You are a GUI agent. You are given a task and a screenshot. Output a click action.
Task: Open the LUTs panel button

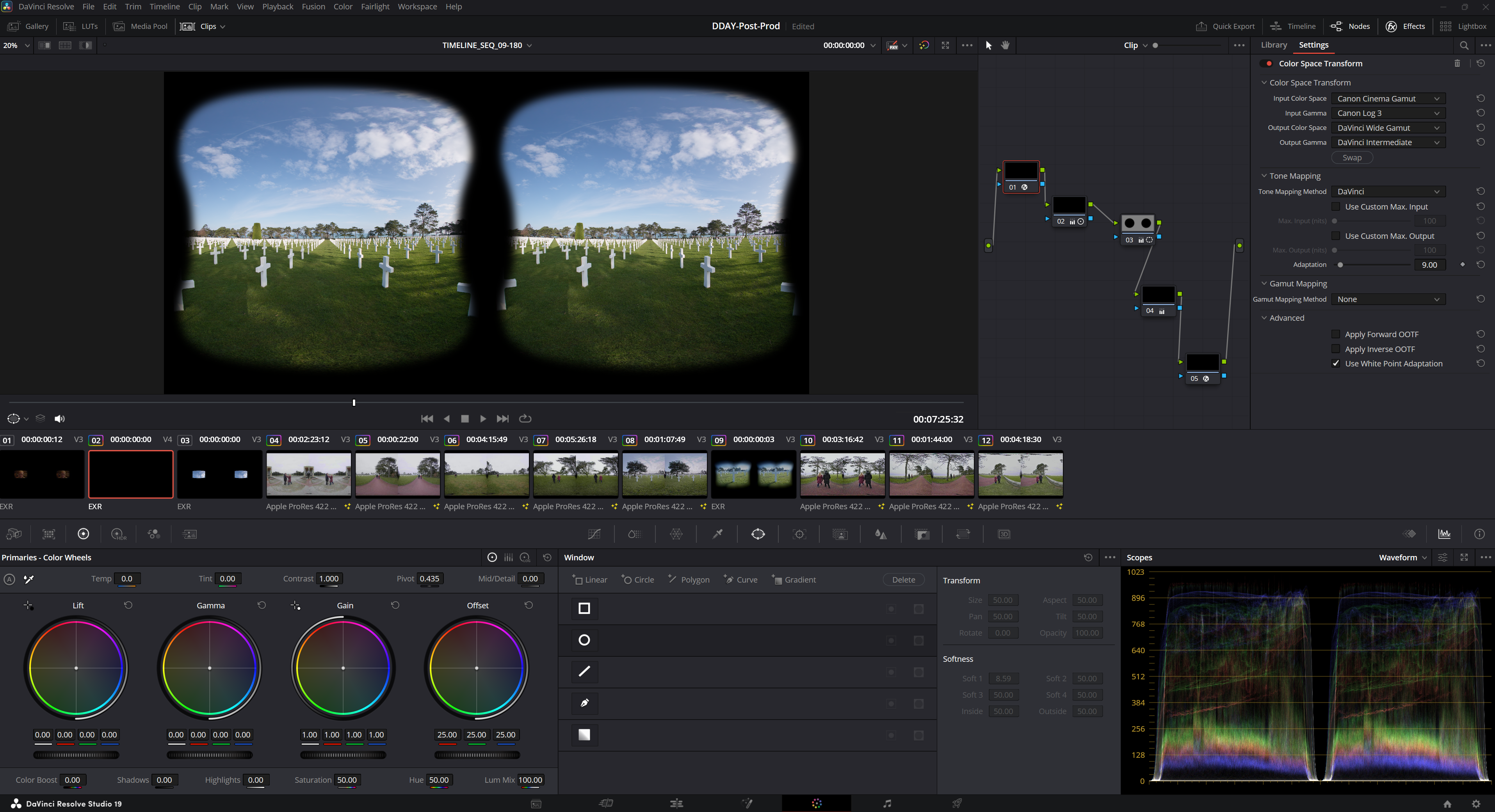(81, 26)
